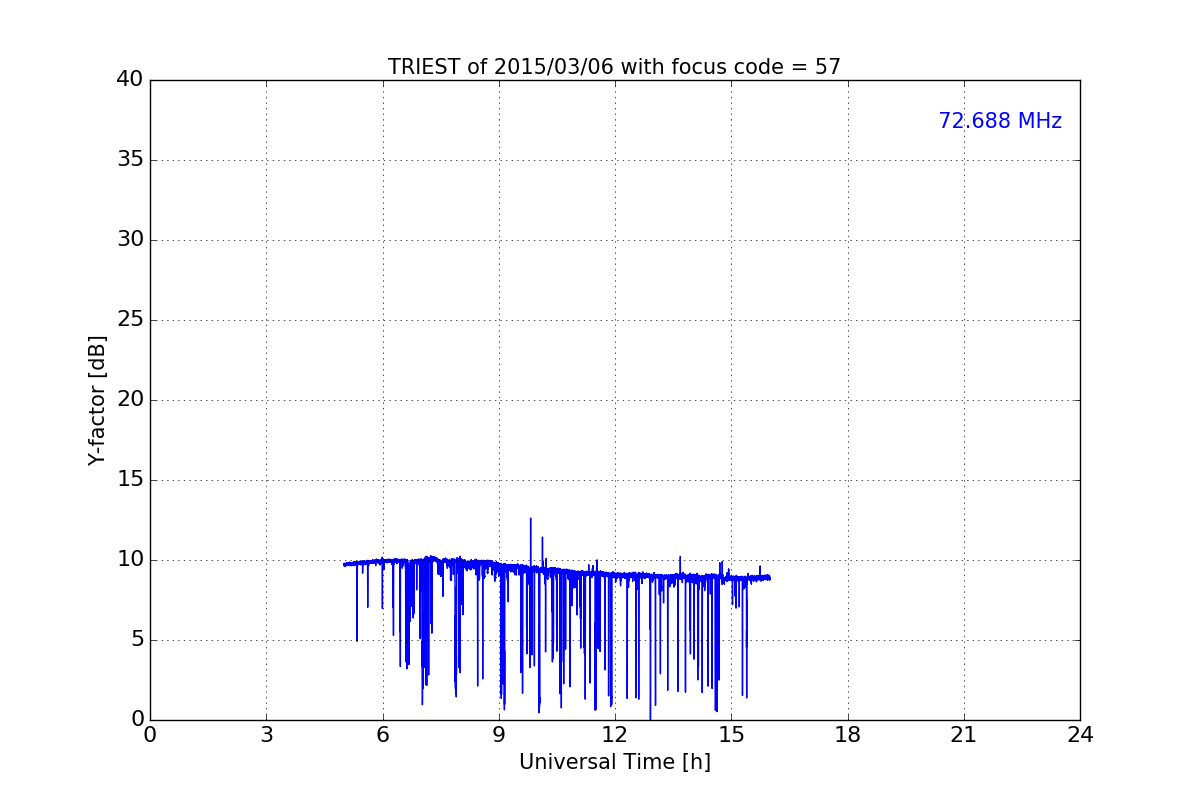Click x-axis tick label 24
The image size is (1200, 800).
tap(1080, 735)
